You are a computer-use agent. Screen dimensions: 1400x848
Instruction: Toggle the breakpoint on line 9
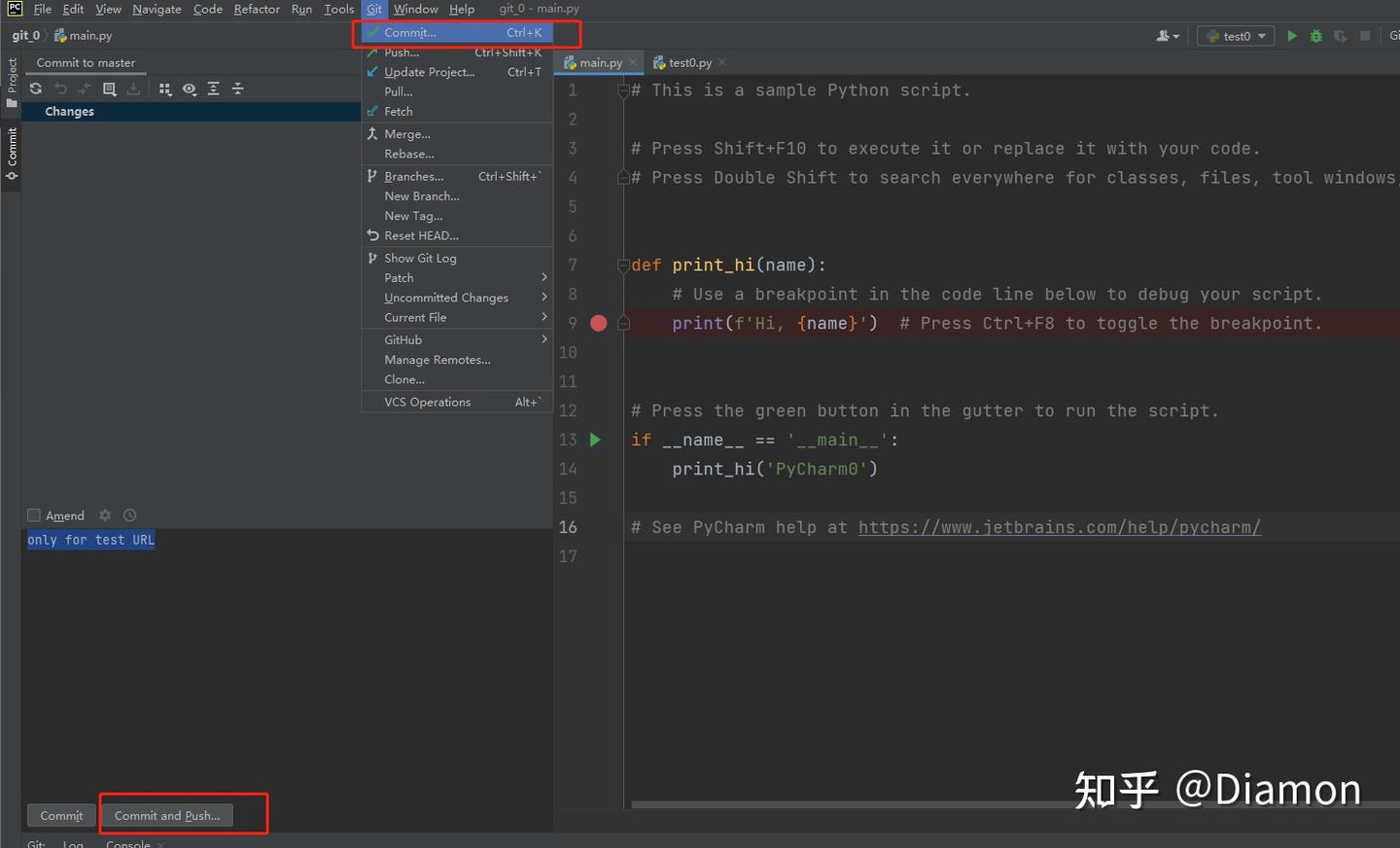(598, 322)
